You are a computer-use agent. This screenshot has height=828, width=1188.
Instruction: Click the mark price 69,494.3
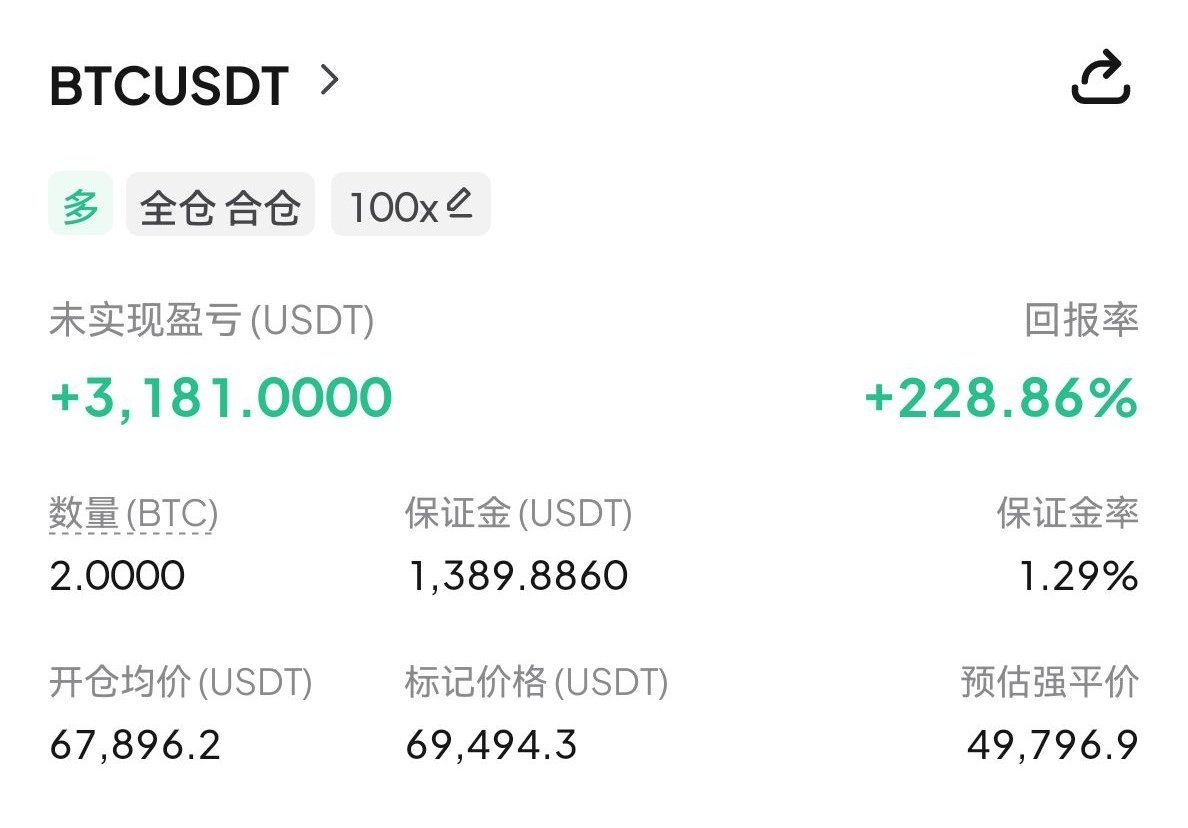(x=491, y=745)
